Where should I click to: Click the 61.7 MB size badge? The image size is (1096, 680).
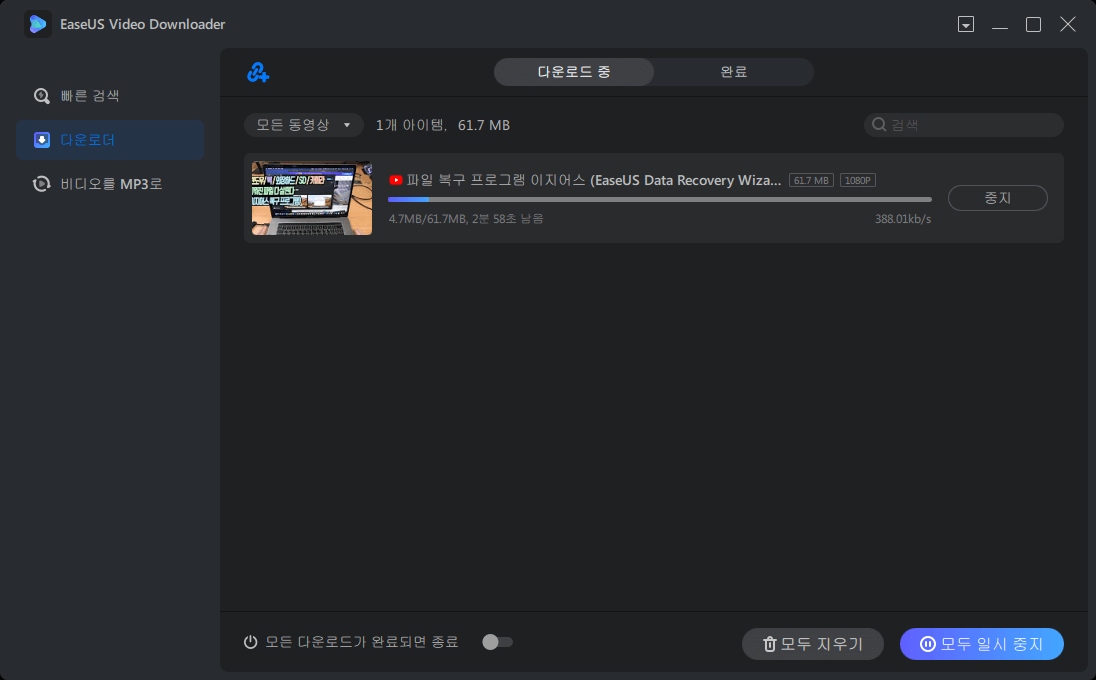[811, 180]
